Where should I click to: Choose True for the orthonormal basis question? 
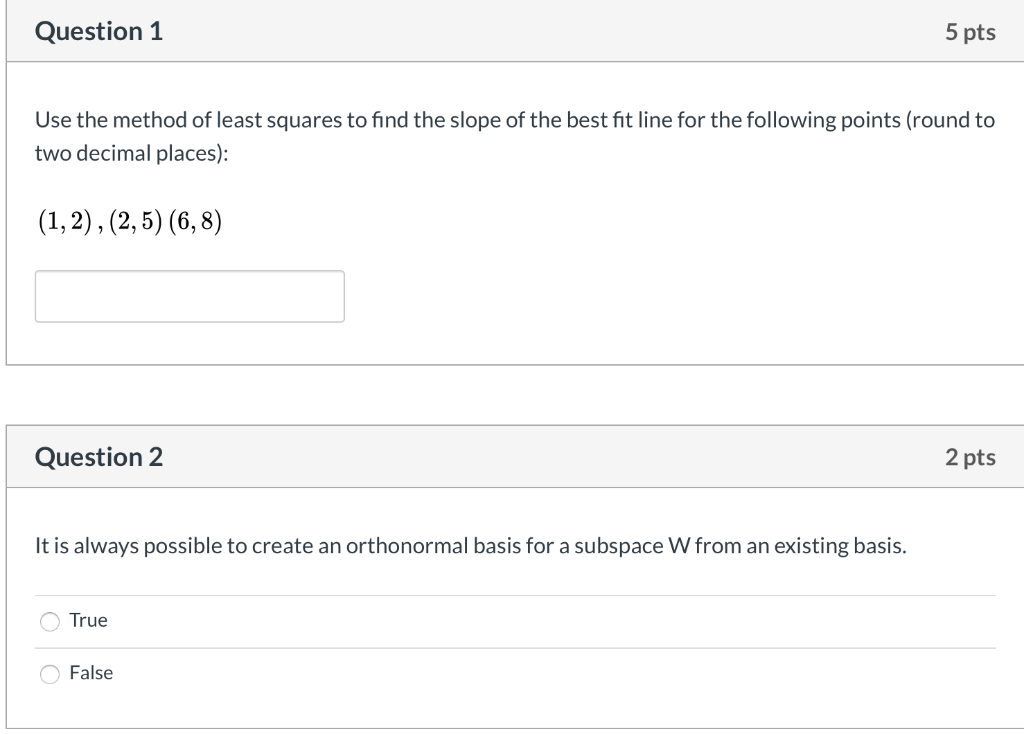click(x=48, y=620)
